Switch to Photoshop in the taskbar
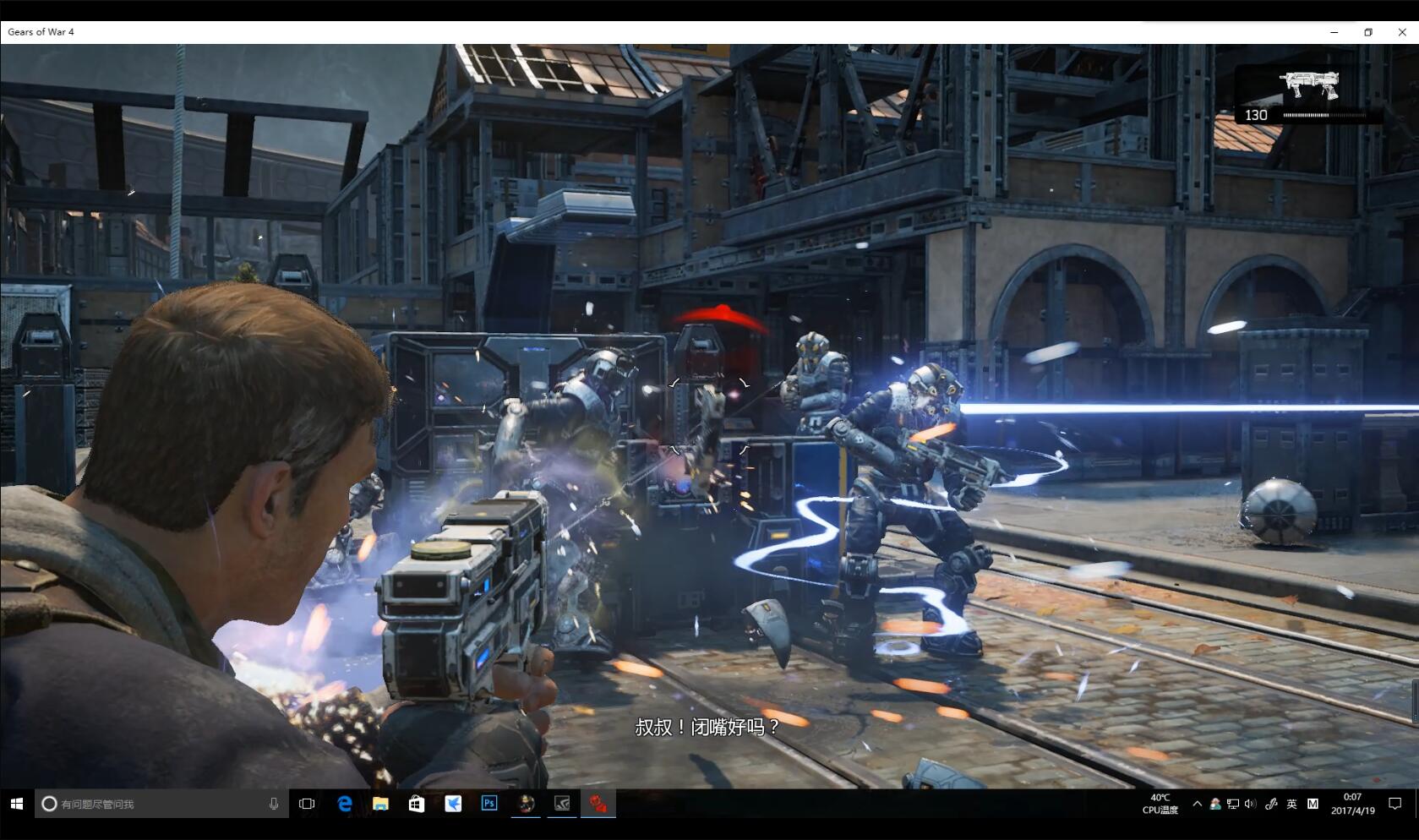The height and width of the screenshot is (840, 1419). coord(489,804)
